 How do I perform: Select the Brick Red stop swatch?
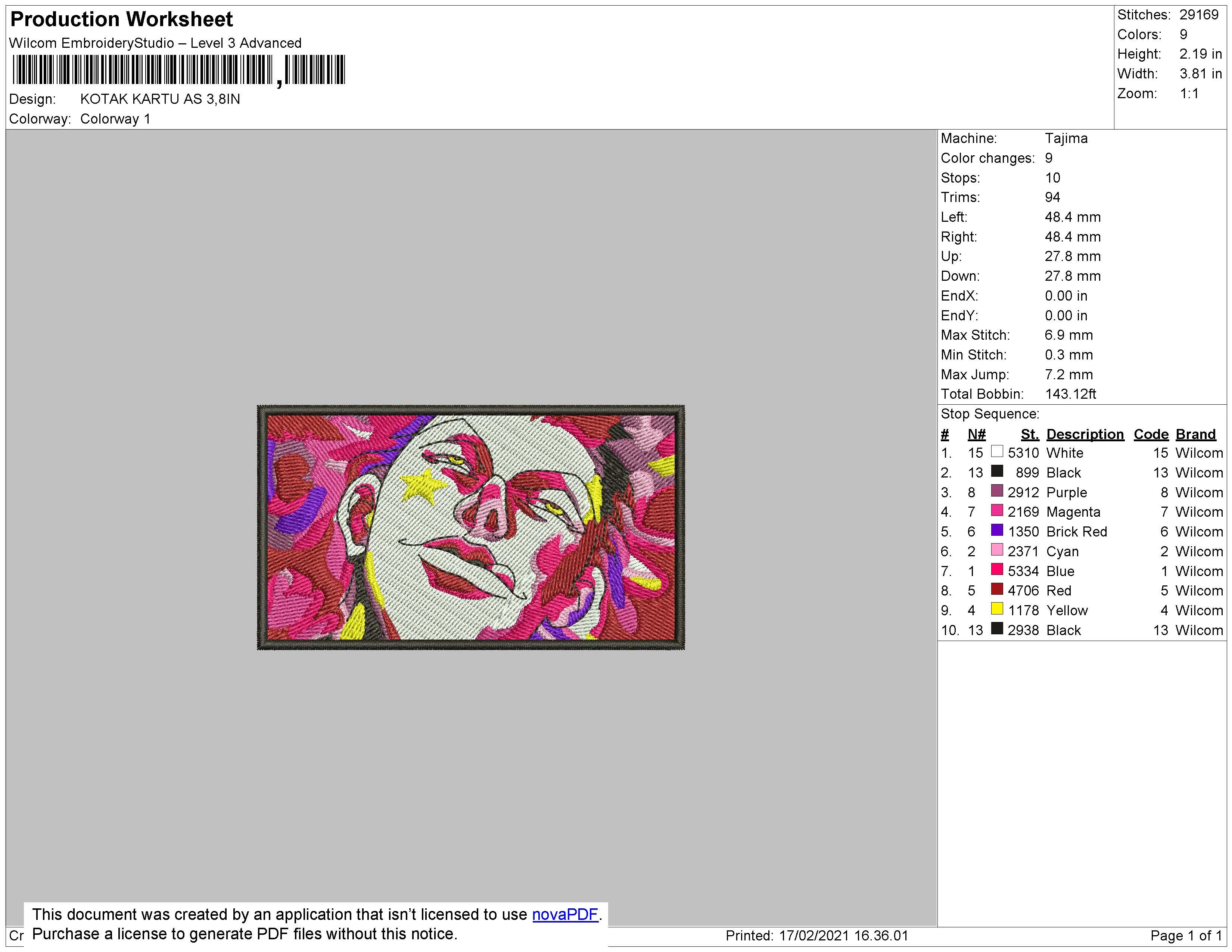pyautogui.click(x=997, y=530)
